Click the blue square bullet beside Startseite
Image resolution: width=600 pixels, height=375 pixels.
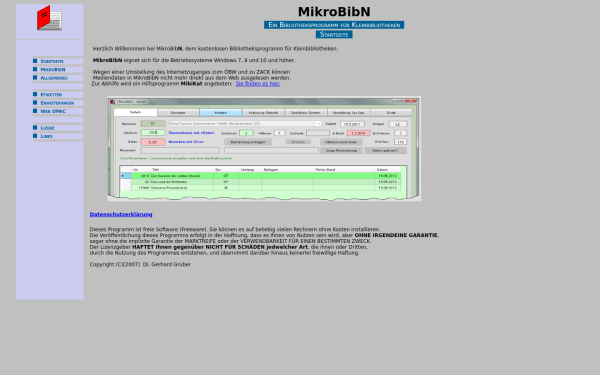coord(35,61)
